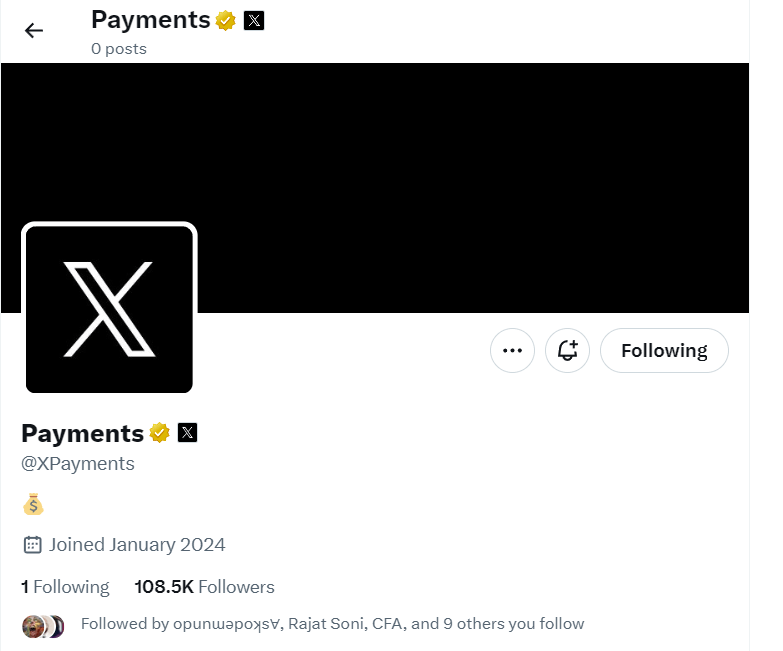Click X affiliate badge in top header
The width and height of the screenshot is (783, 651).
[254, 20]
